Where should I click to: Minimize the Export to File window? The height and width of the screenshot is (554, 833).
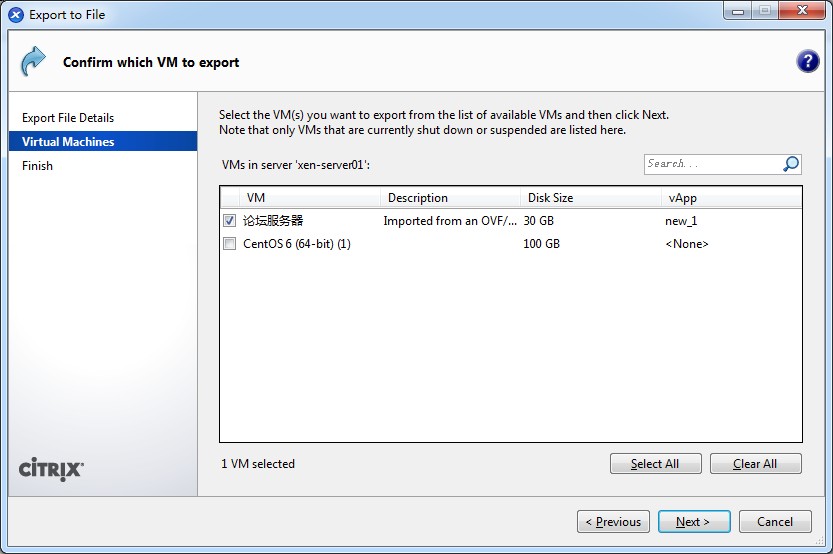pos(738,11)
